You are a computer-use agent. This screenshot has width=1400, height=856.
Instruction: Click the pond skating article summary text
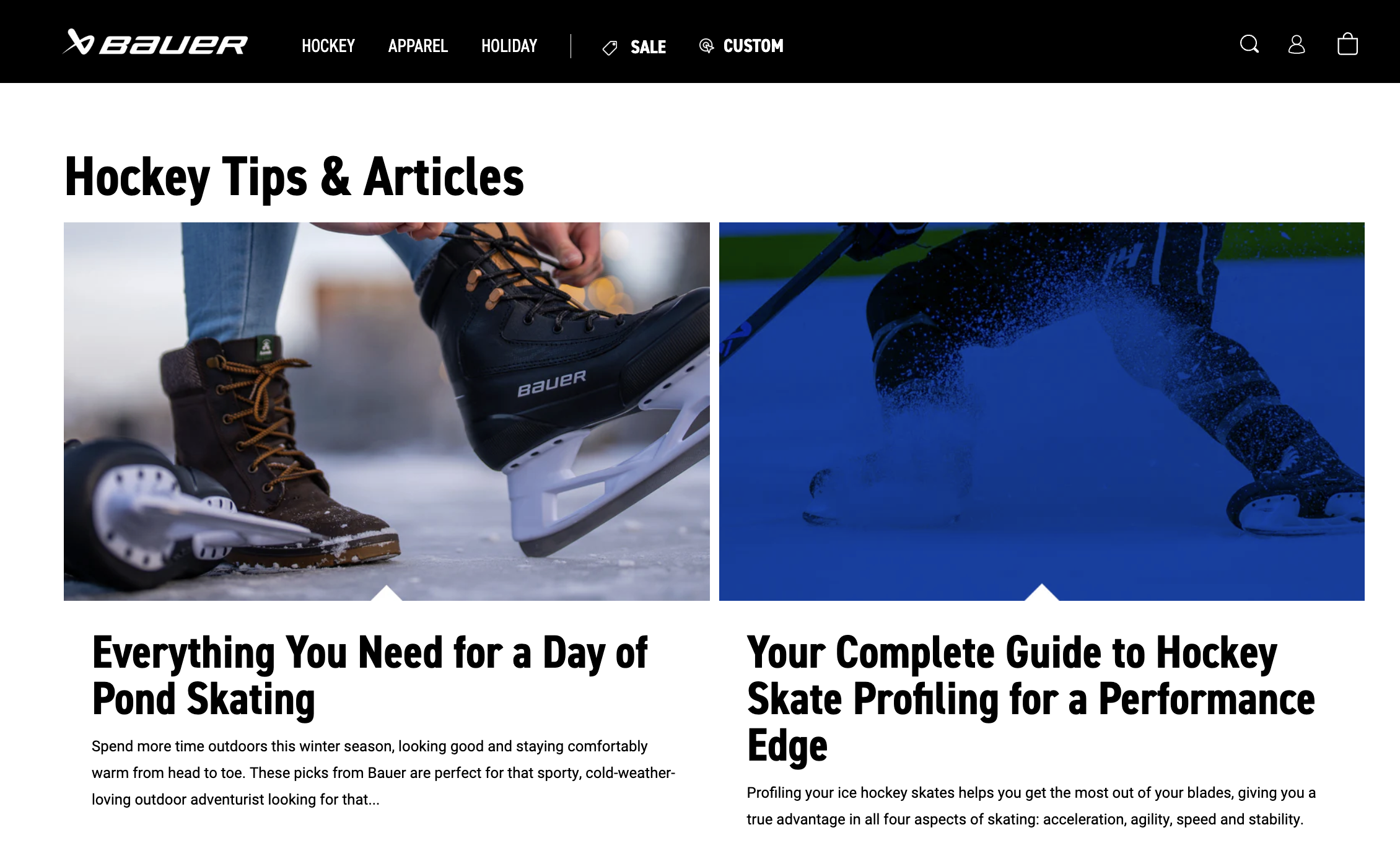pyautogui.click(x=383, y=773)
